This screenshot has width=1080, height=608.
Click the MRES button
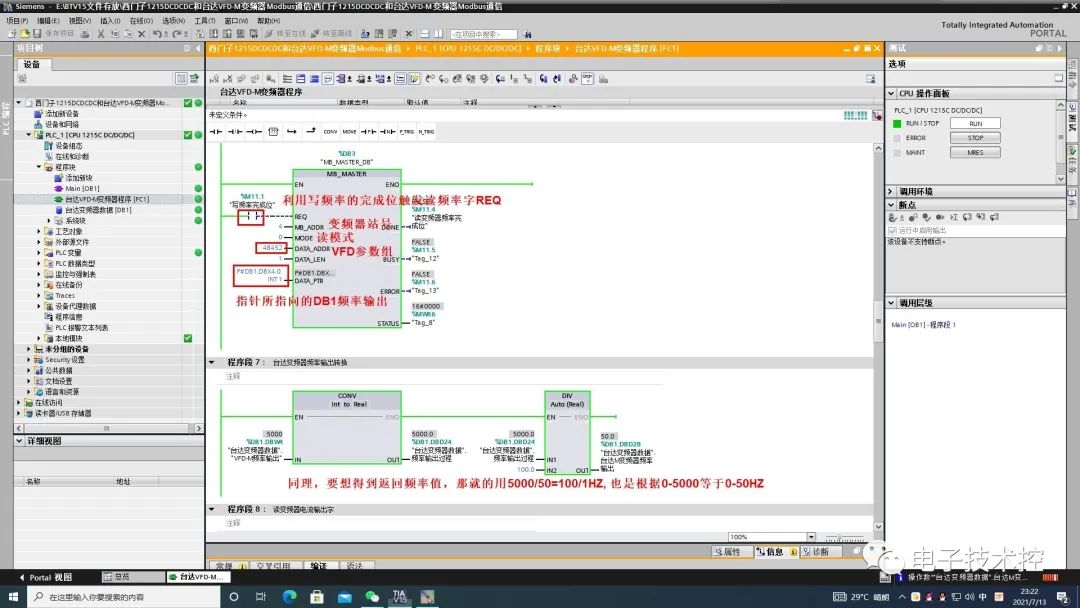pos(975,152)
